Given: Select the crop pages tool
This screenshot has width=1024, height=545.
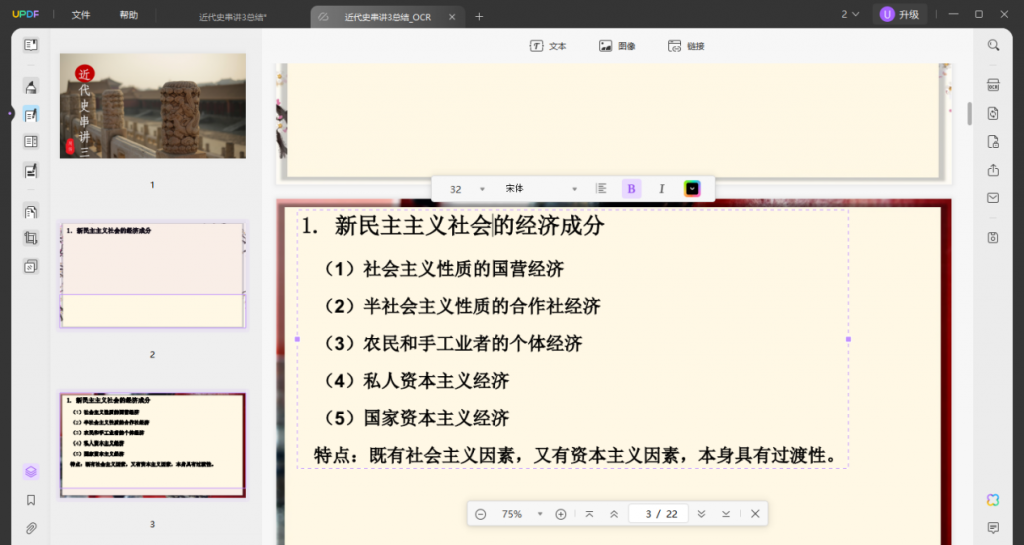Looking at the screenshot, I should [x=31, y=239].
